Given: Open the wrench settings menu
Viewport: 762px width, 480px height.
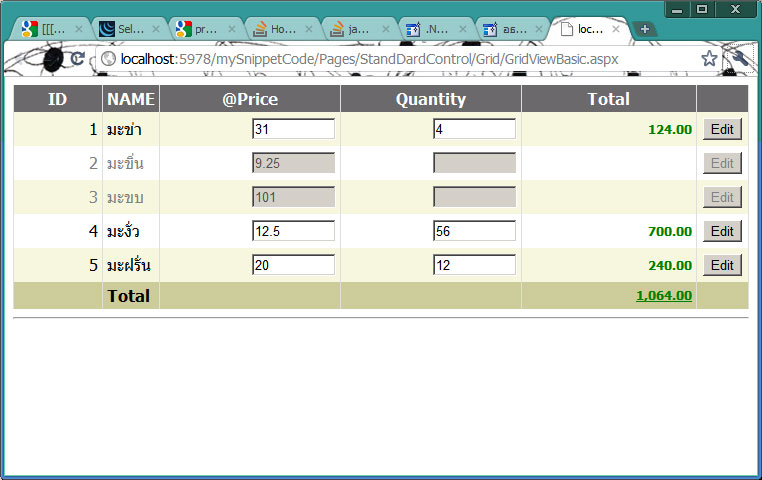Looking at the screenshot, I should 739,59.
